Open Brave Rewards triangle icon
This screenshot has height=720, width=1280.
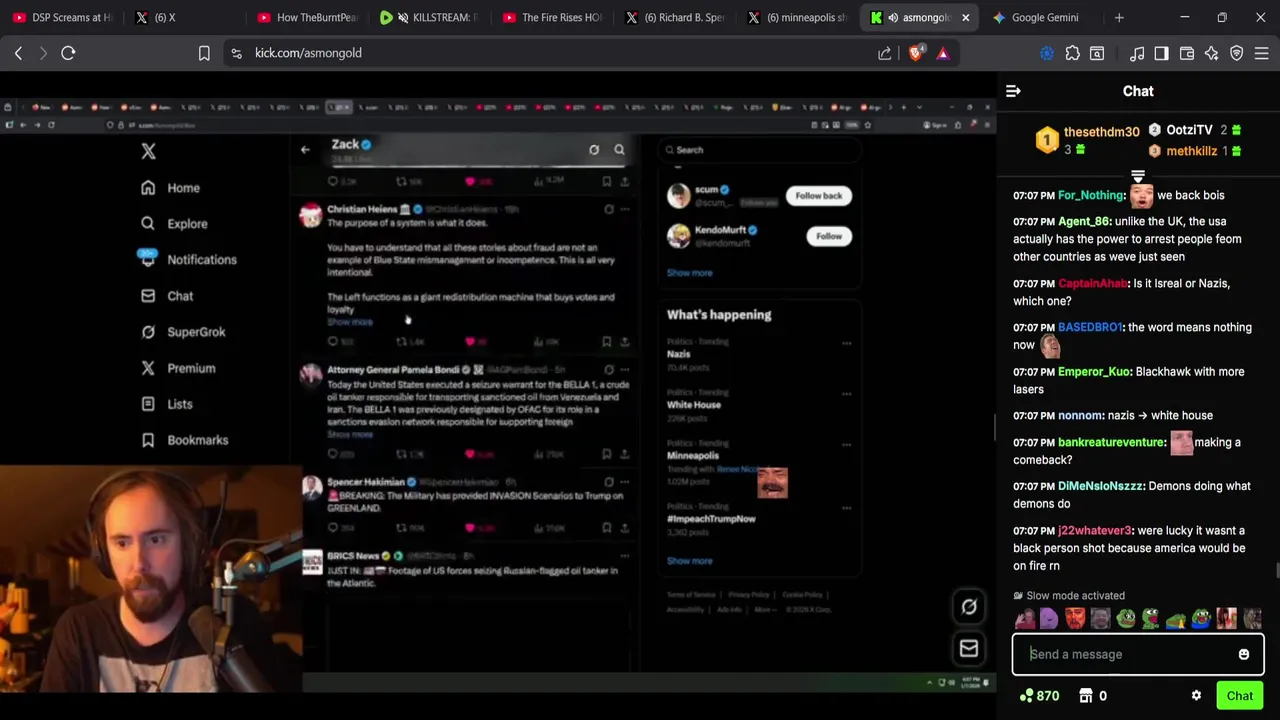[x=943, y=53]
